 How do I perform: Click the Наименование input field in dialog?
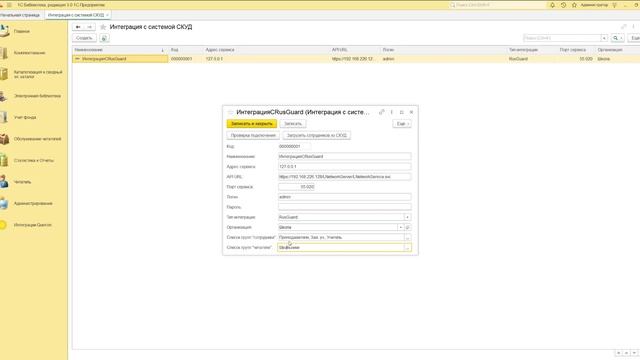(x=344, y=156)
